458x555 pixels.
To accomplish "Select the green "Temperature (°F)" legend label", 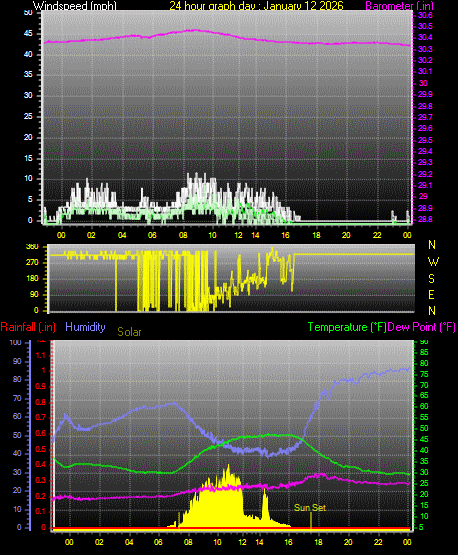I will (347, 327).
